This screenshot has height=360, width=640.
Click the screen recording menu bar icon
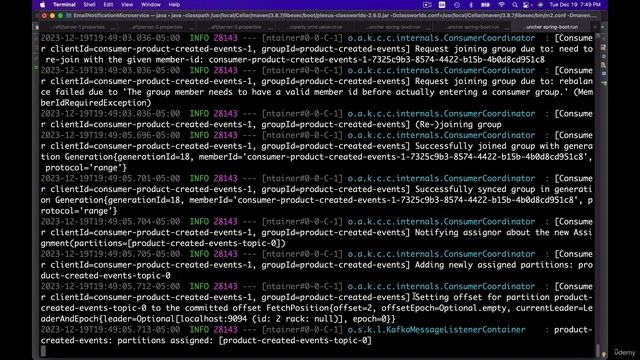tap(427, 5)
